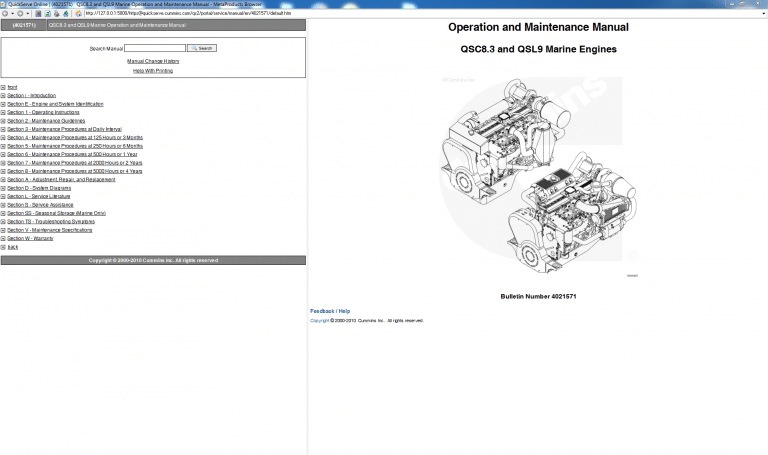Expand Section 1 - Operating Instructions node
The image size is (768, 455).
3,112
